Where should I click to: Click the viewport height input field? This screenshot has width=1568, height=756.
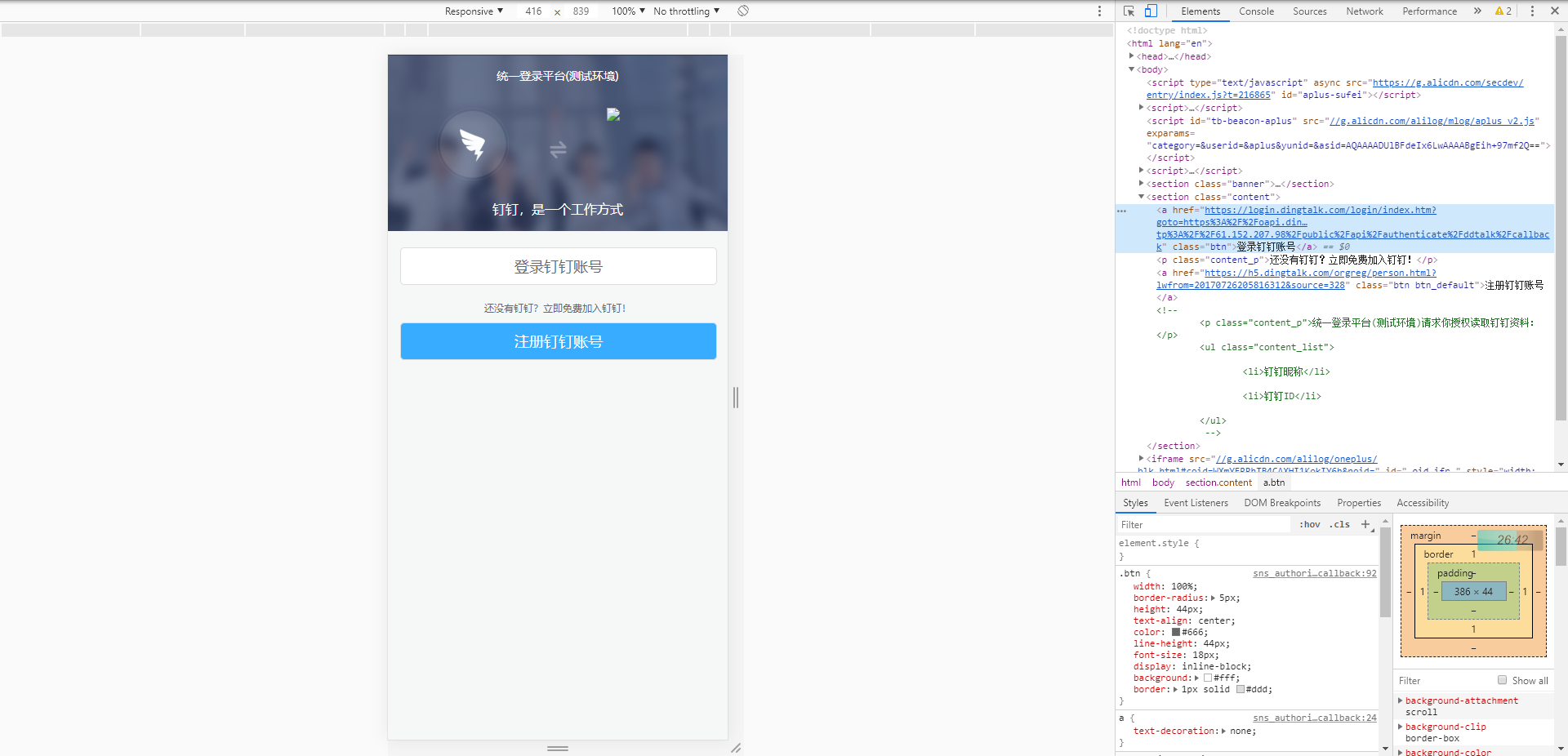581,11
